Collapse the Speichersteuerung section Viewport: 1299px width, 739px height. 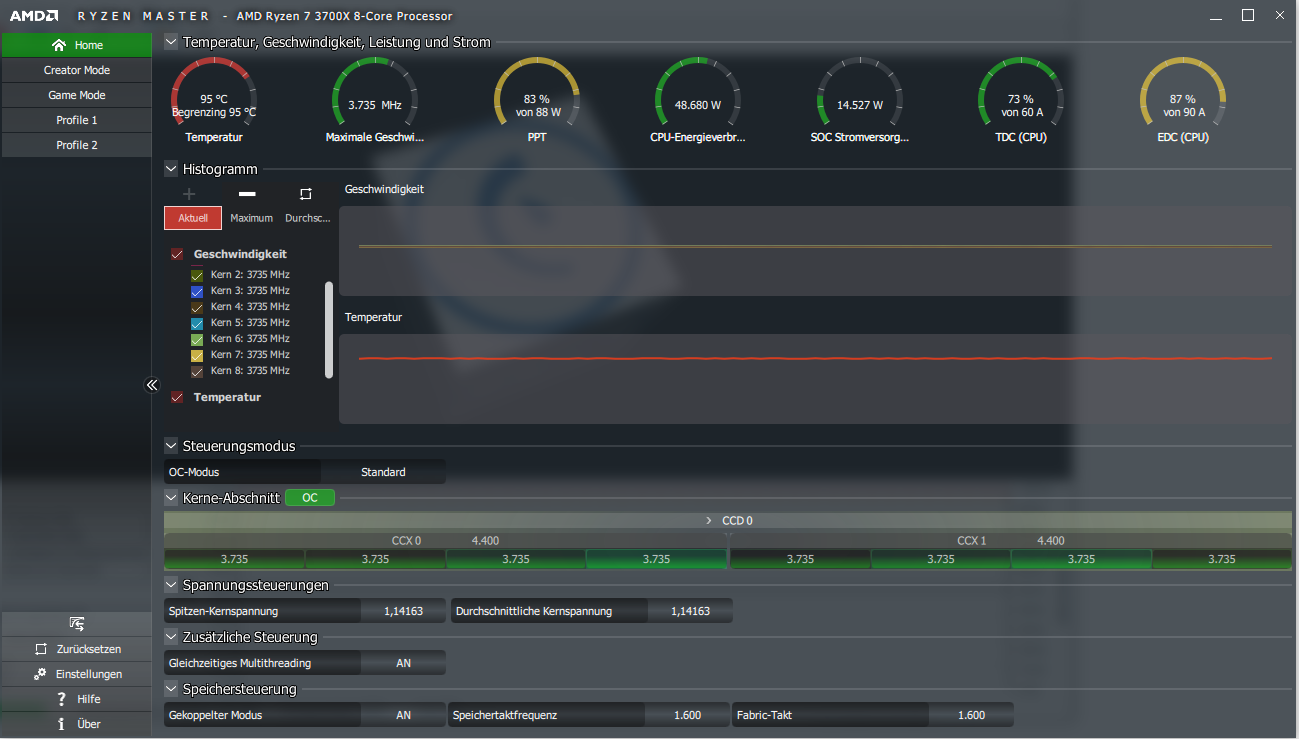coord(171,689)
